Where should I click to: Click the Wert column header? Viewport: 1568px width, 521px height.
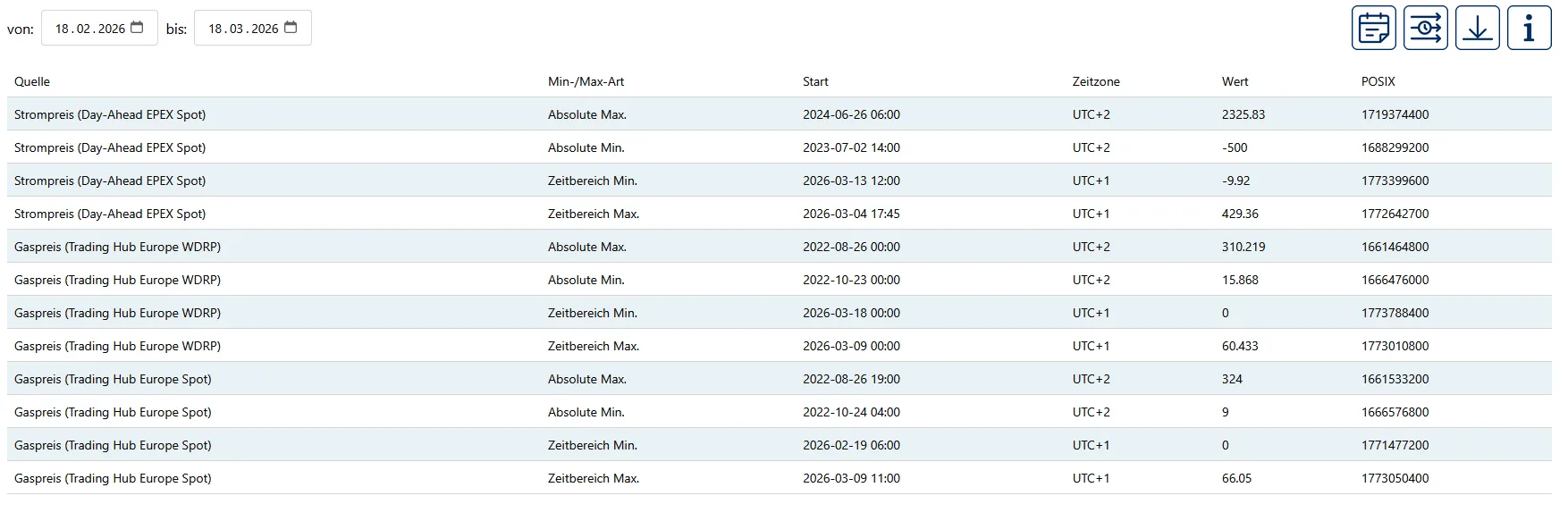click(x=1235, y=81)
